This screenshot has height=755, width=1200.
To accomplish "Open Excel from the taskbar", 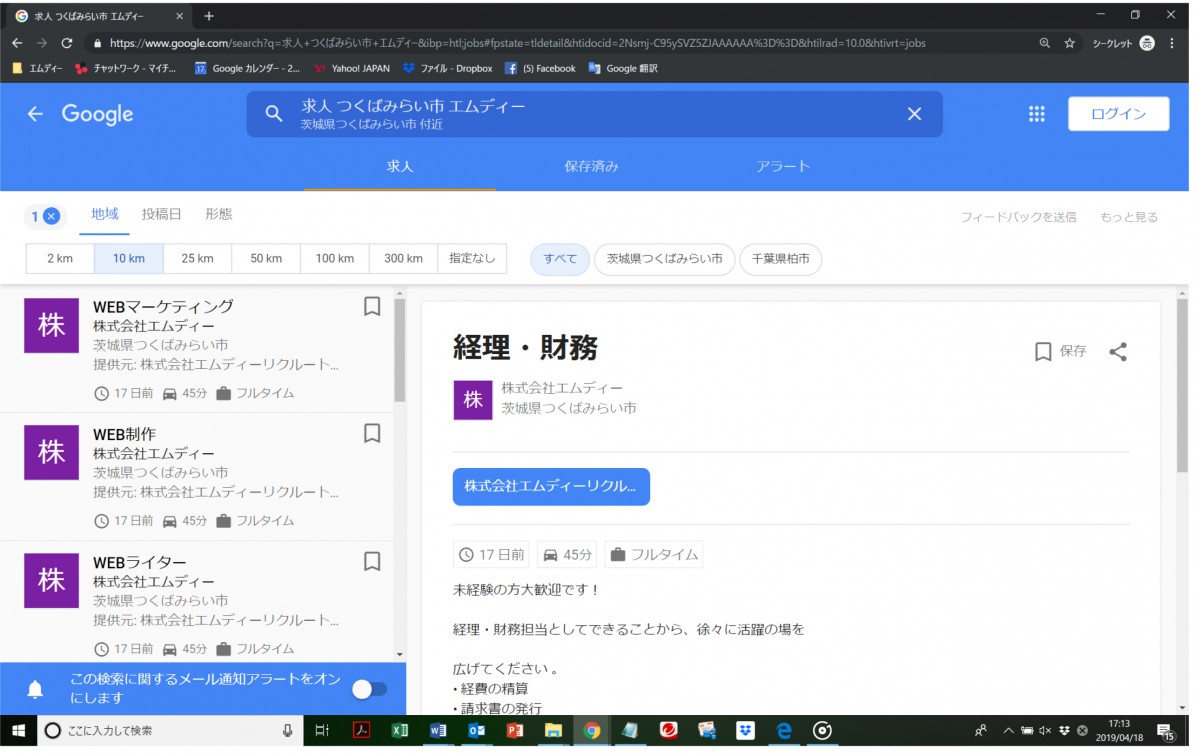I will pos(399,731).
